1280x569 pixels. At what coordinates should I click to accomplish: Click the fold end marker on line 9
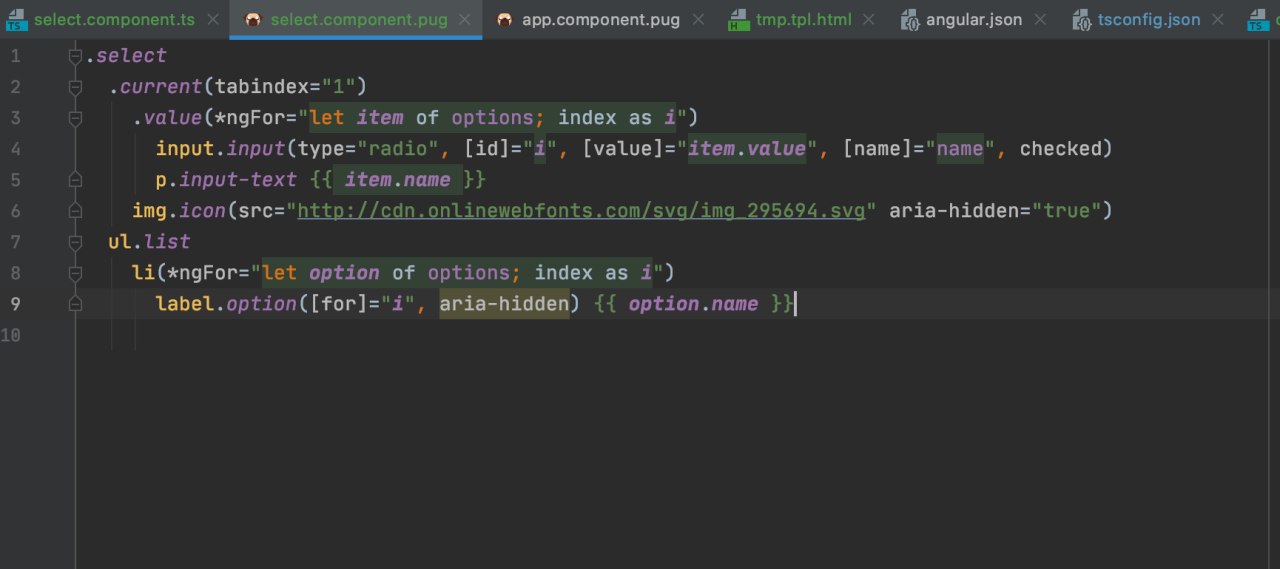[x=75, y=304]
